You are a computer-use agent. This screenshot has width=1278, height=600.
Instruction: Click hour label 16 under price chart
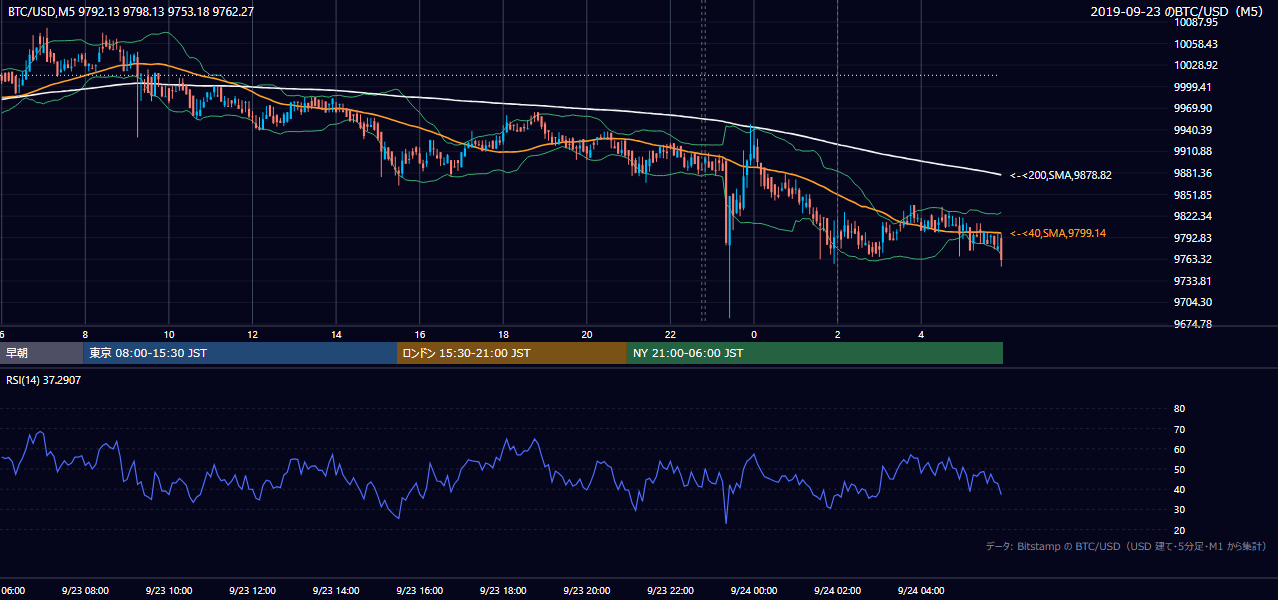(x=420, y=335)
